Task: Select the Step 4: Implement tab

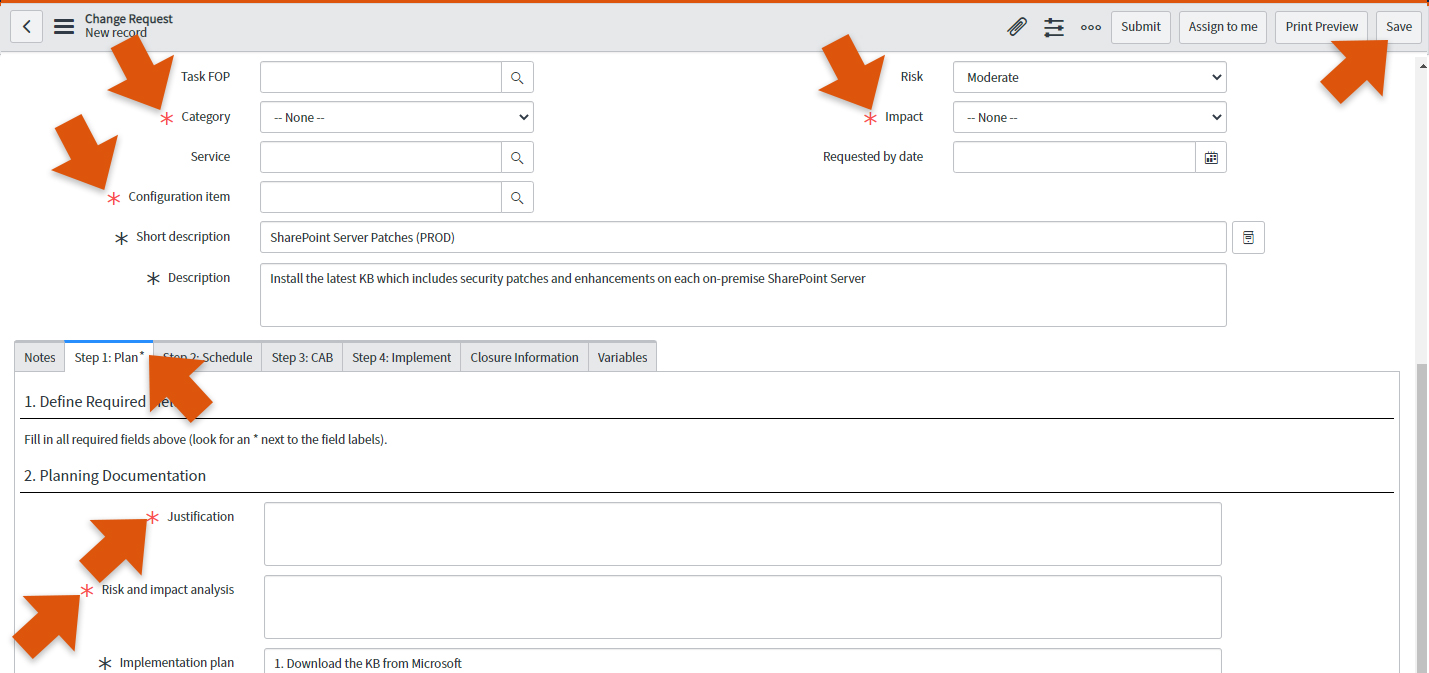Action: [401, 357]
